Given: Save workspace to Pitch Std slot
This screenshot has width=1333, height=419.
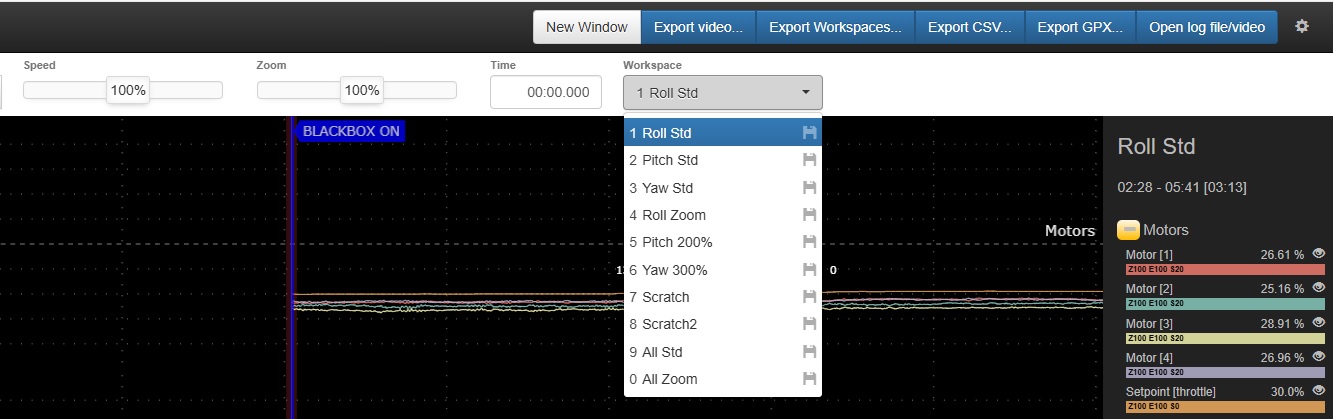Looking at the screenshot, I should pyautogui.click(x=809, y=160).
